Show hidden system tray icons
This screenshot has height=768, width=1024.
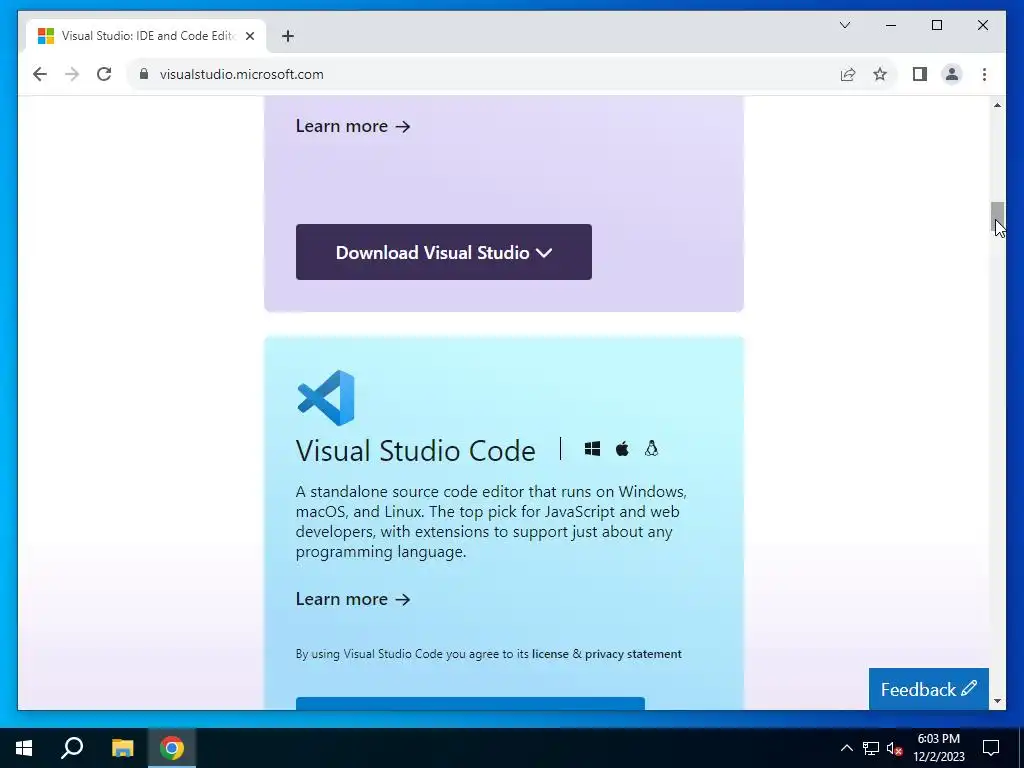pyautogui.click(x=846, y=748)
